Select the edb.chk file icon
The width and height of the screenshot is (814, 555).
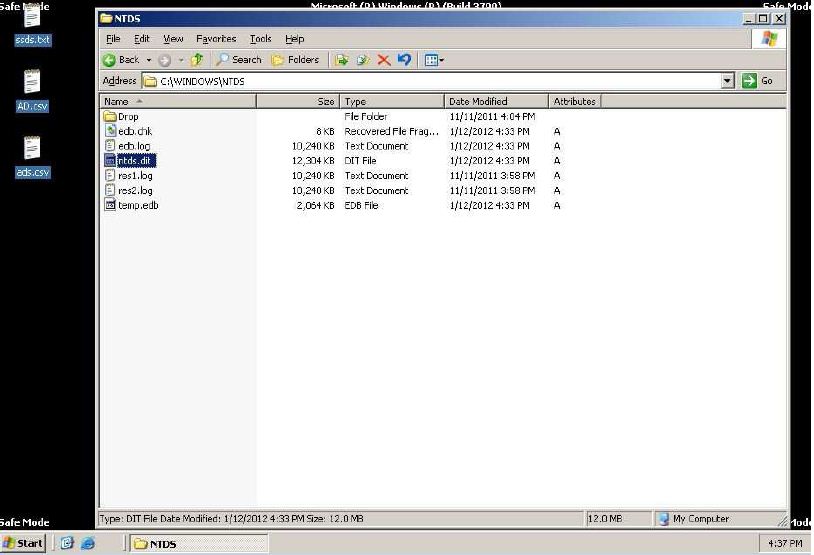click(x=110, y=130)
